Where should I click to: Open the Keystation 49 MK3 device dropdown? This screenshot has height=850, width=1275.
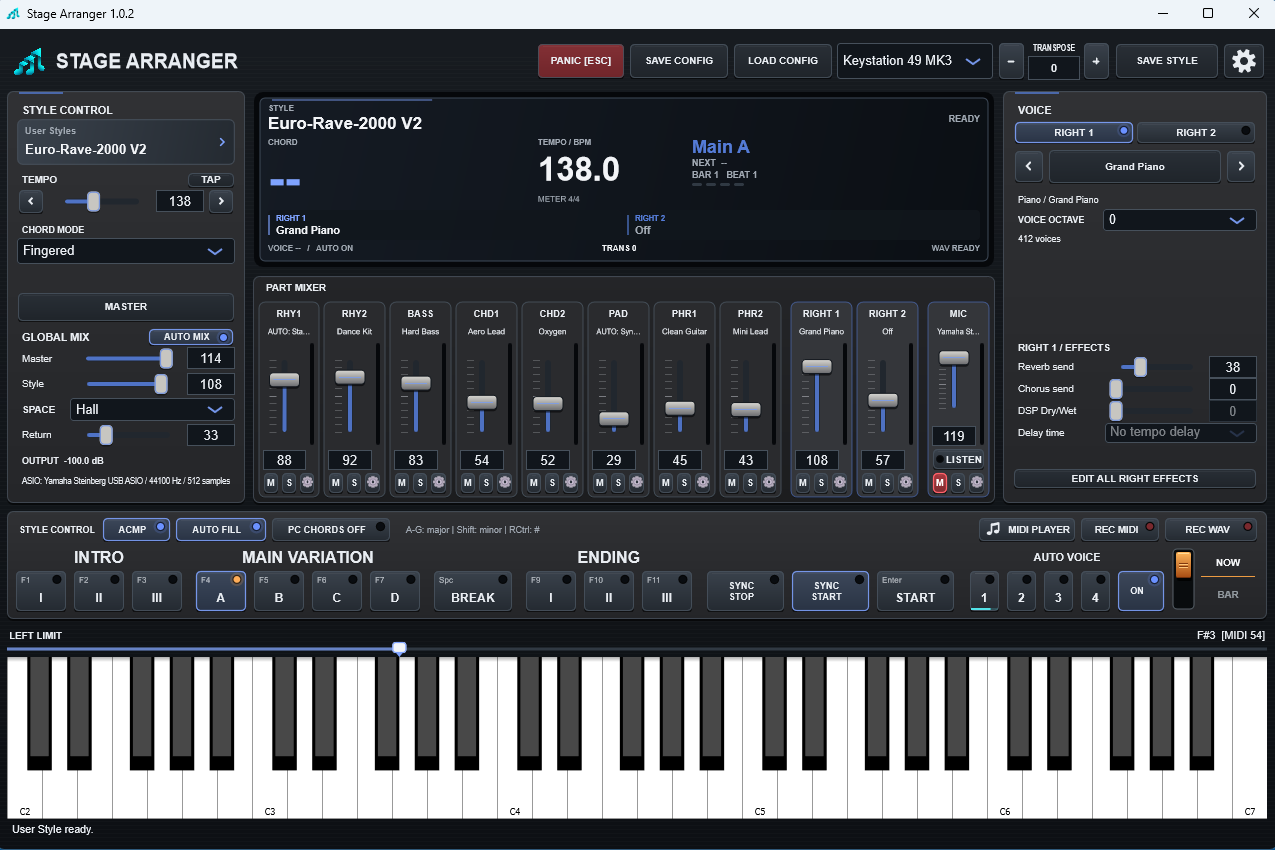coord(914,61)
